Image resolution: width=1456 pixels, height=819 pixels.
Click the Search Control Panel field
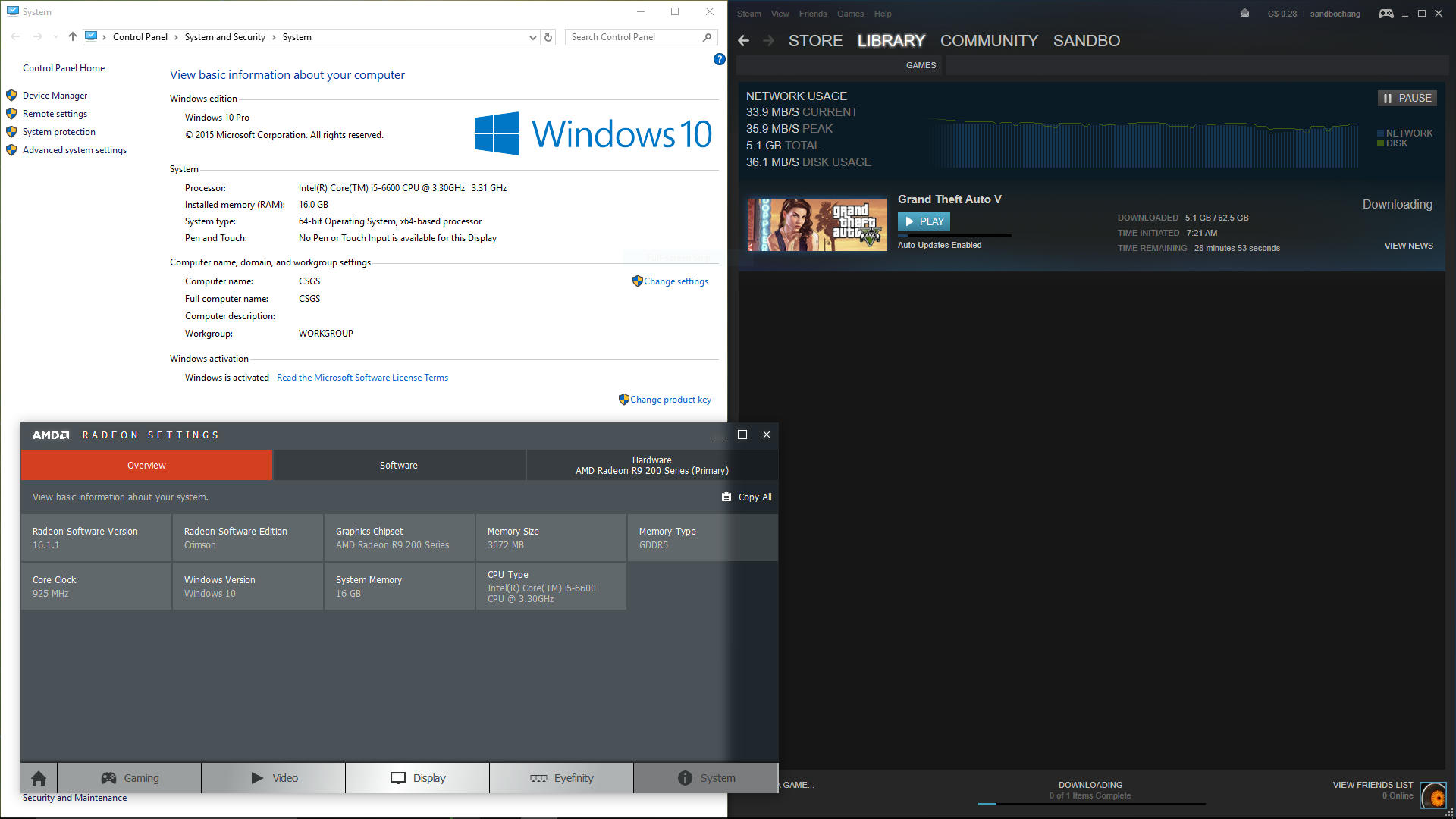pyautogui.click(x=641, y=37)
